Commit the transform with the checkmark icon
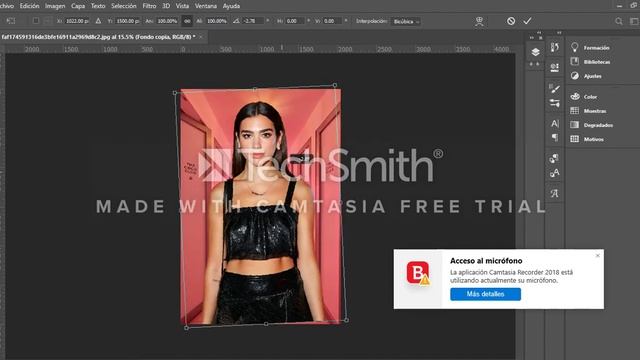640x360 pixels. tap(527, 21)
